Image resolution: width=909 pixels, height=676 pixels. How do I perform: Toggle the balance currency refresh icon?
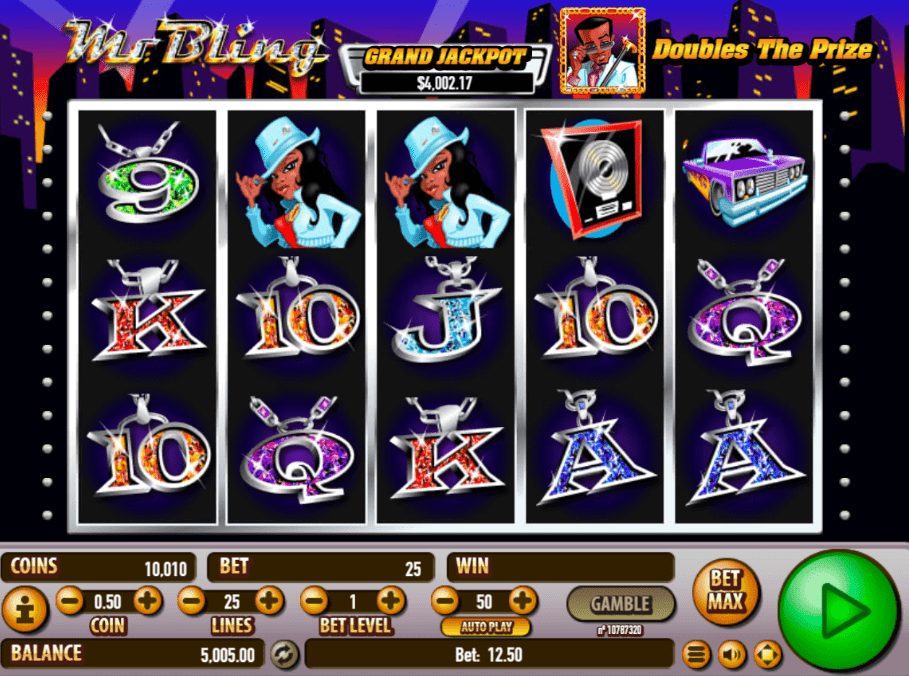(x=284, y=654)
